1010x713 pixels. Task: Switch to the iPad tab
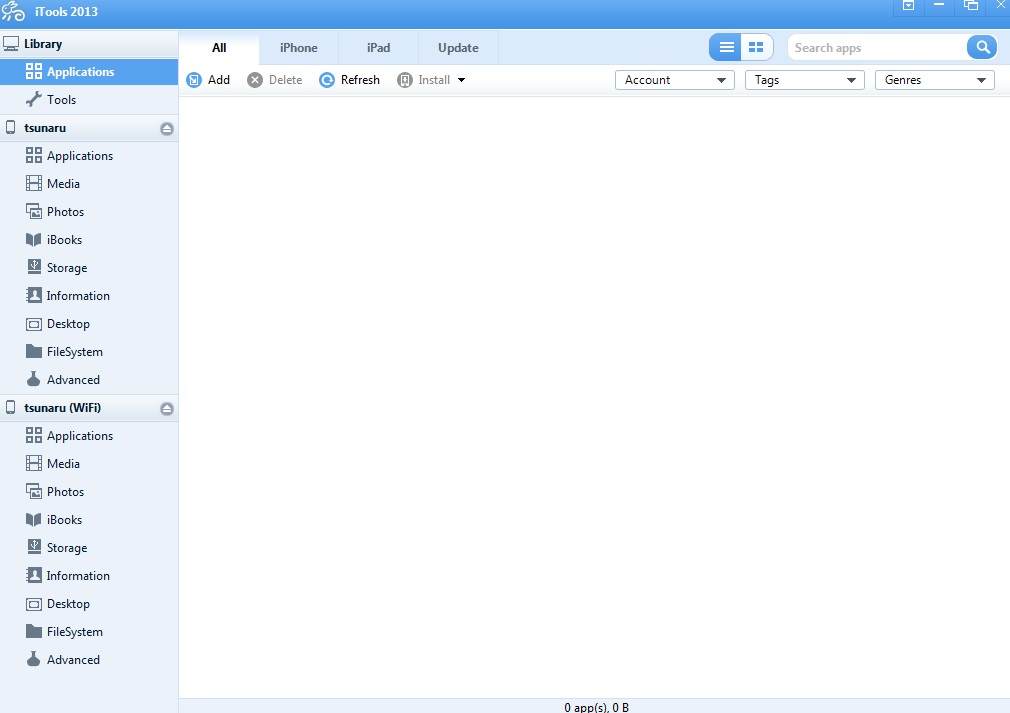[x=379, y=48]
